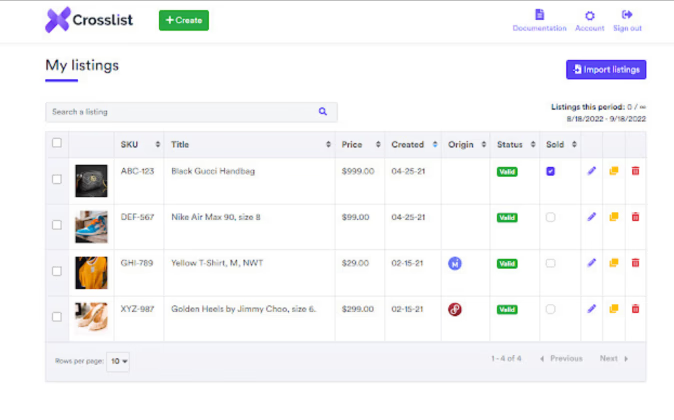Screen dimensions: 674x420
Task: Open the Yellow T-Shirt thumbnail
Action: click(92, 273)
